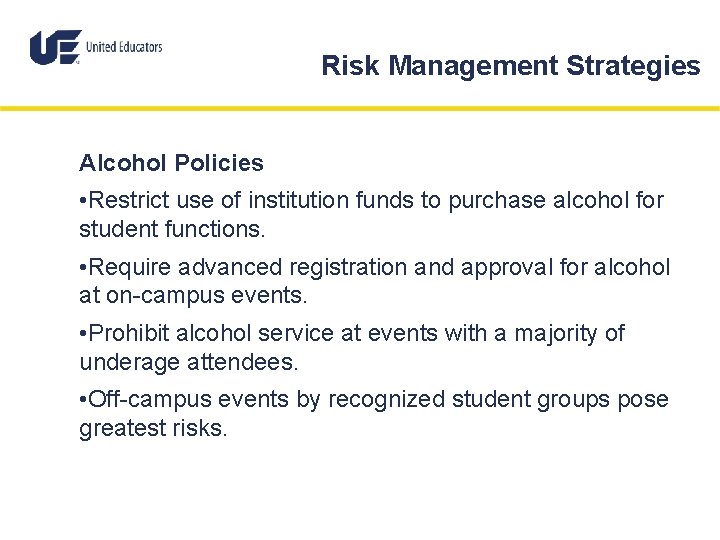Viewport: 720px width, 540px height.
Task: Click the text 'student functions.'
Action: 172,229
